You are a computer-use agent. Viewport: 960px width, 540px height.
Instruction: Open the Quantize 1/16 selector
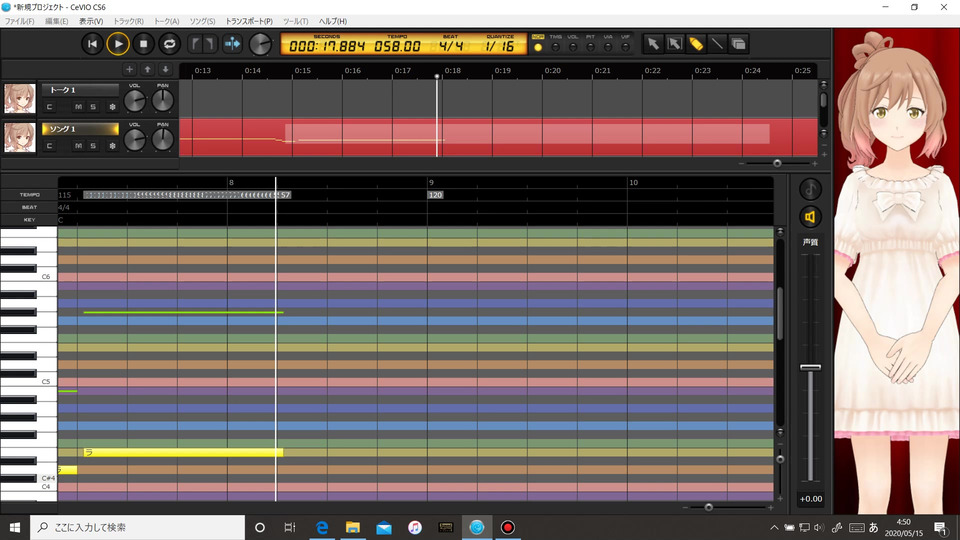499,46
